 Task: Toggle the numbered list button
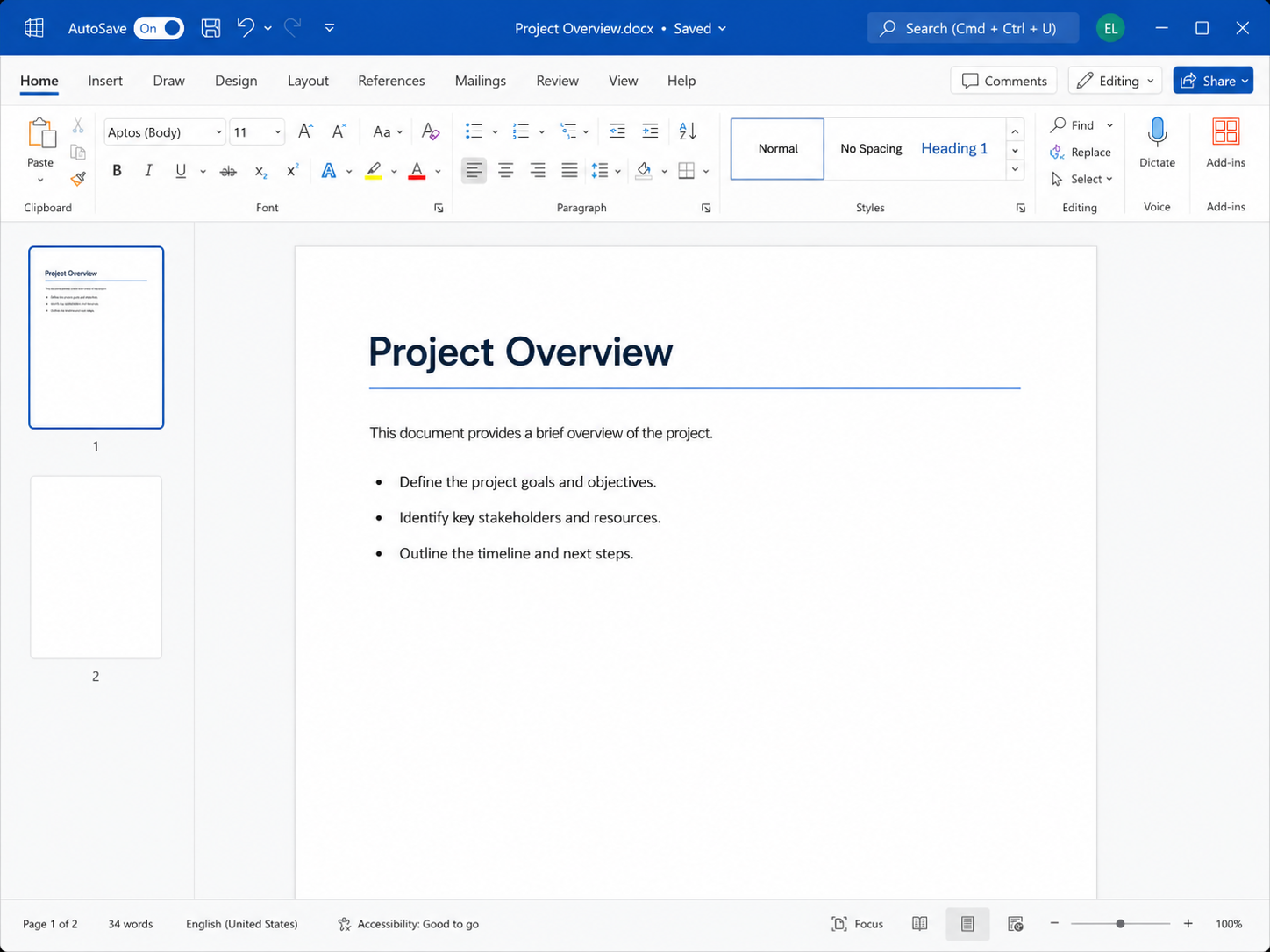(x=521, y=131)
